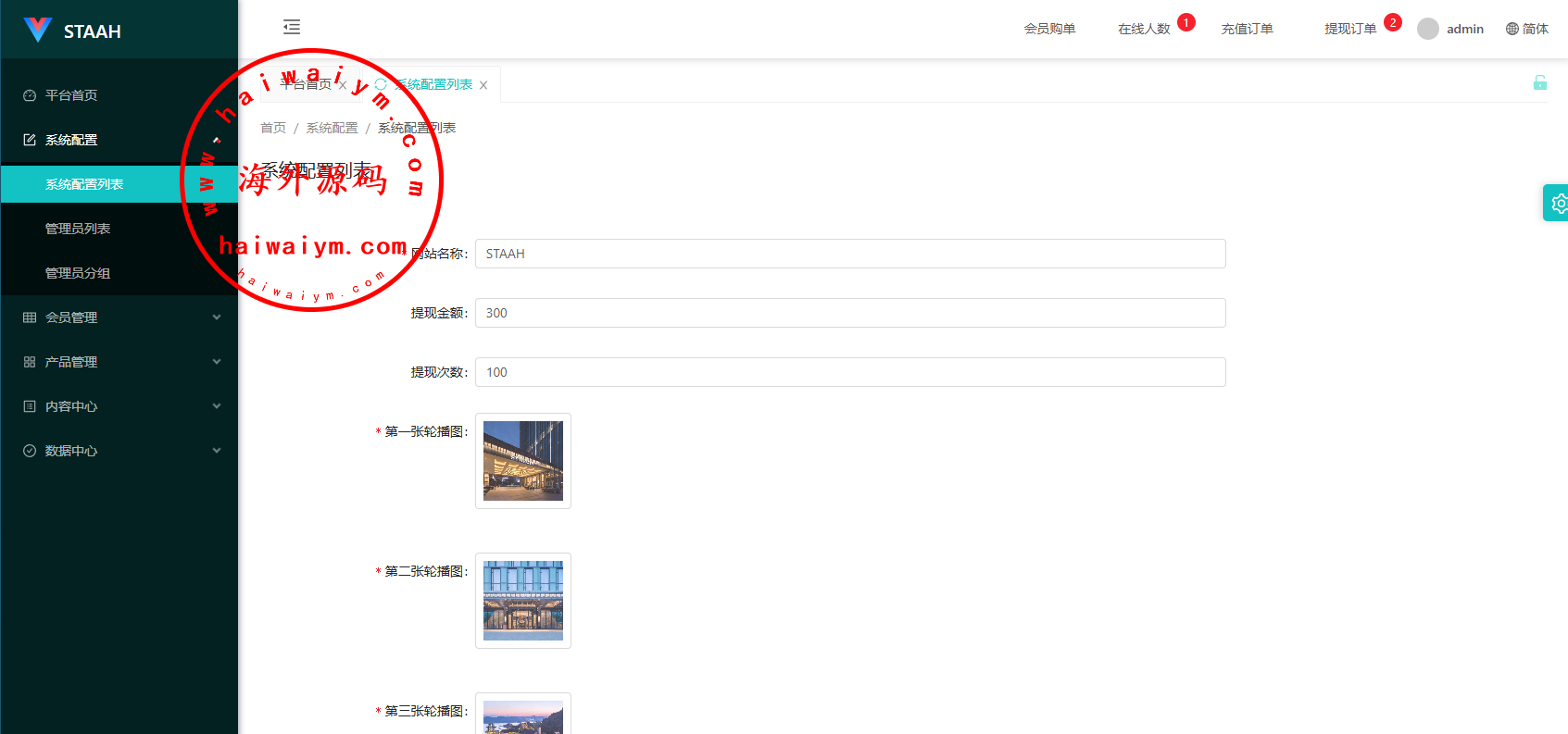
Task: Expand the 产品管理 sidebar menu
Action: (119, 362)
